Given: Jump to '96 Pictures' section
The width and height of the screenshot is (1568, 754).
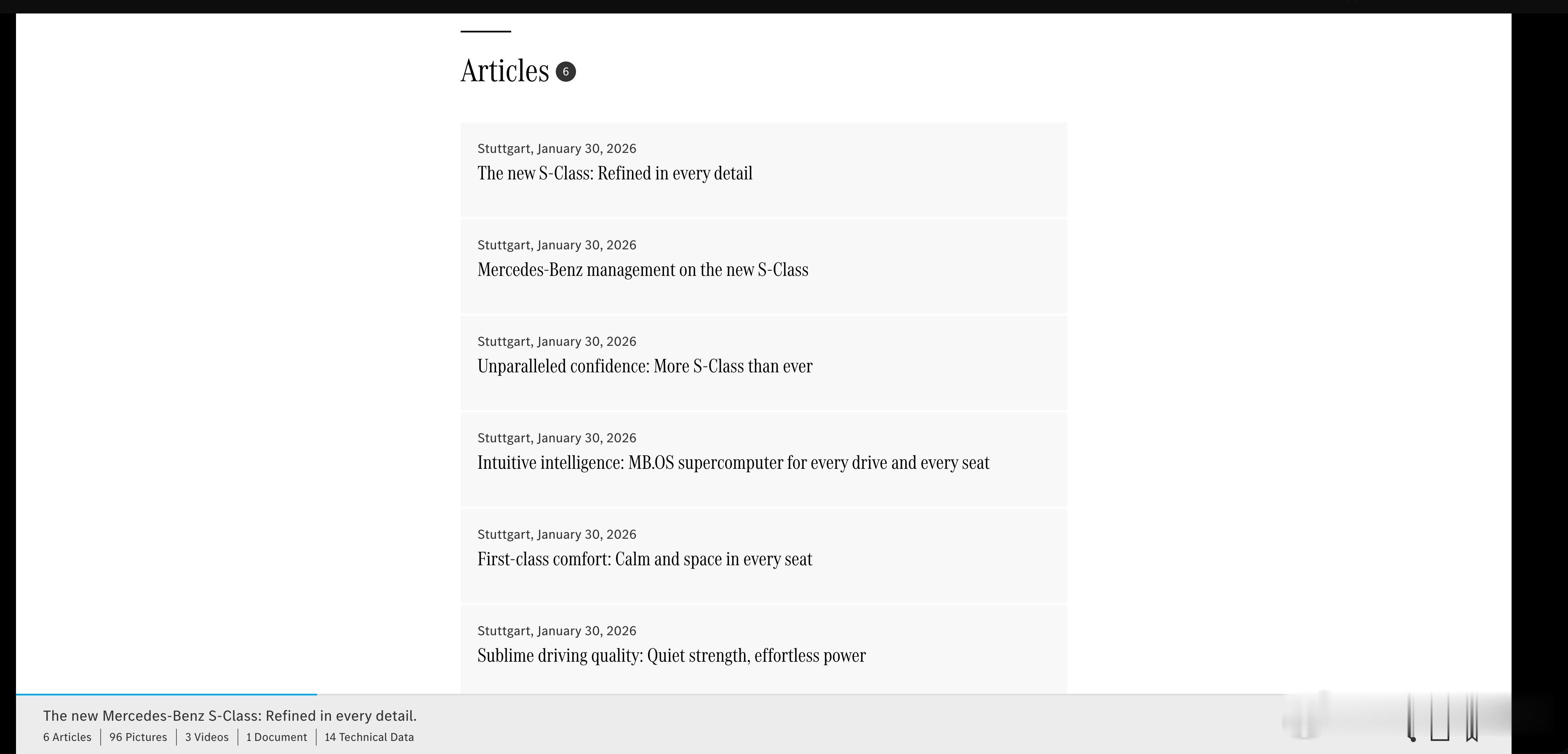Looking at the screenshot, I should click(x=138, y=737).
